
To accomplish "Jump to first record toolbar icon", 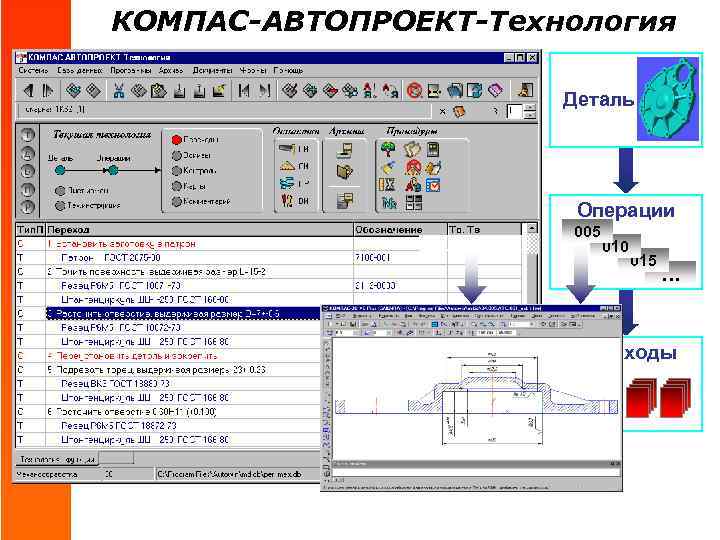I will (x=244, y=90).
